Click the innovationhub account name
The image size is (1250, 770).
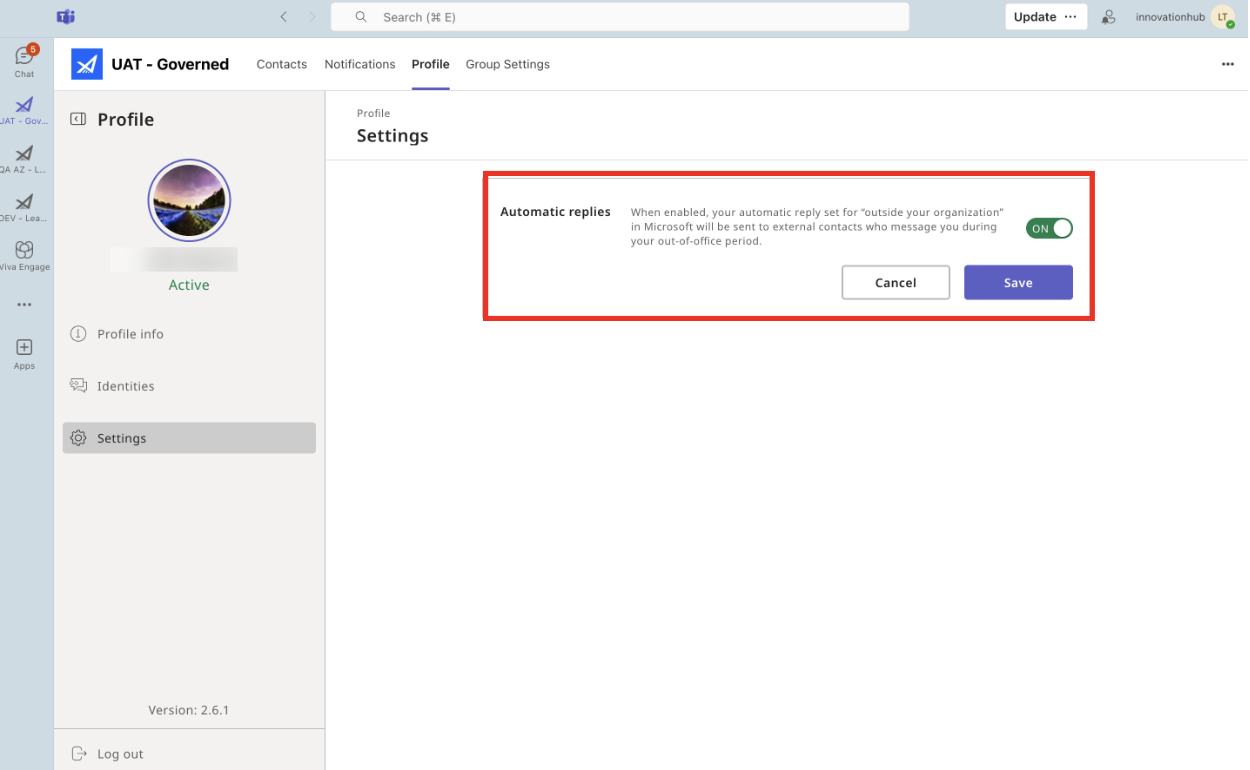[x=1170, y=17]
